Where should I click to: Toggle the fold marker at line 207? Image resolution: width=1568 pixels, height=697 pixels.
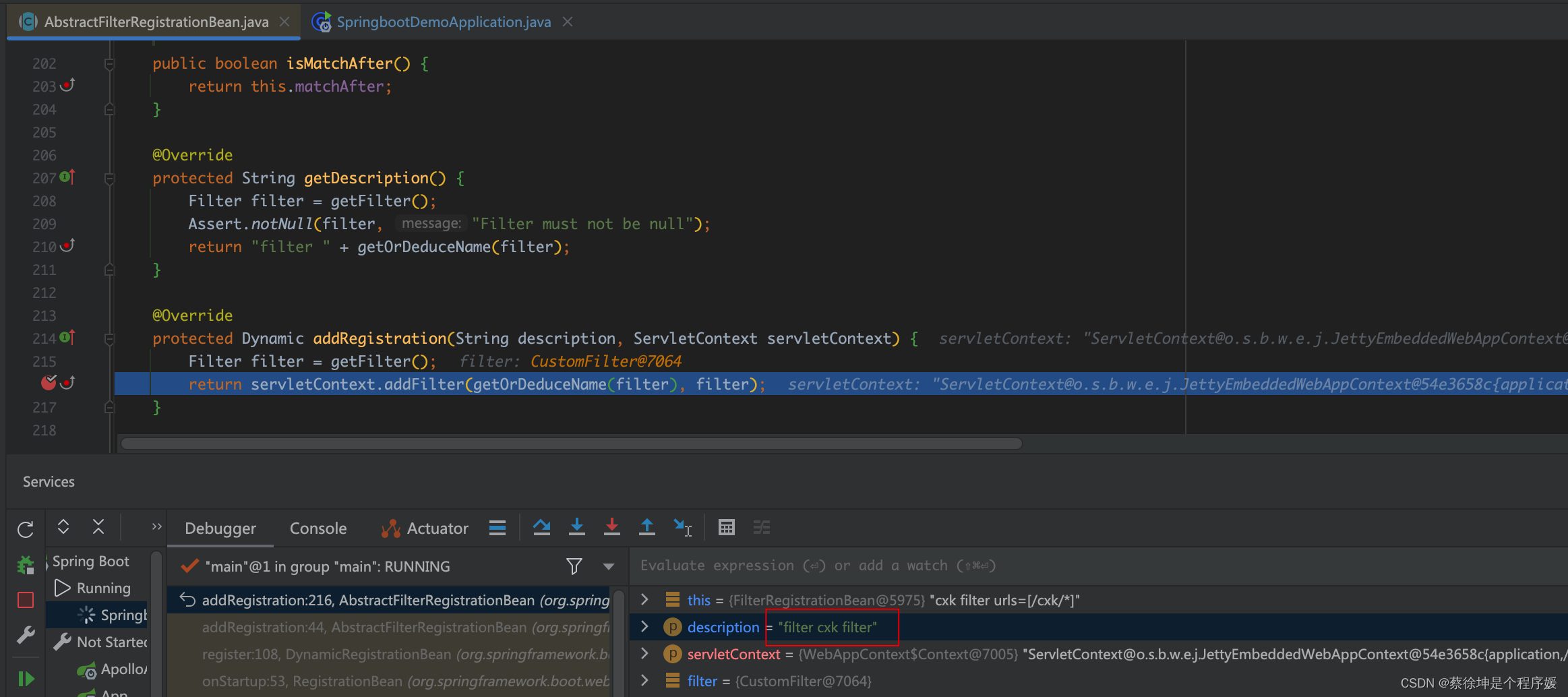(x=109, y=179)
